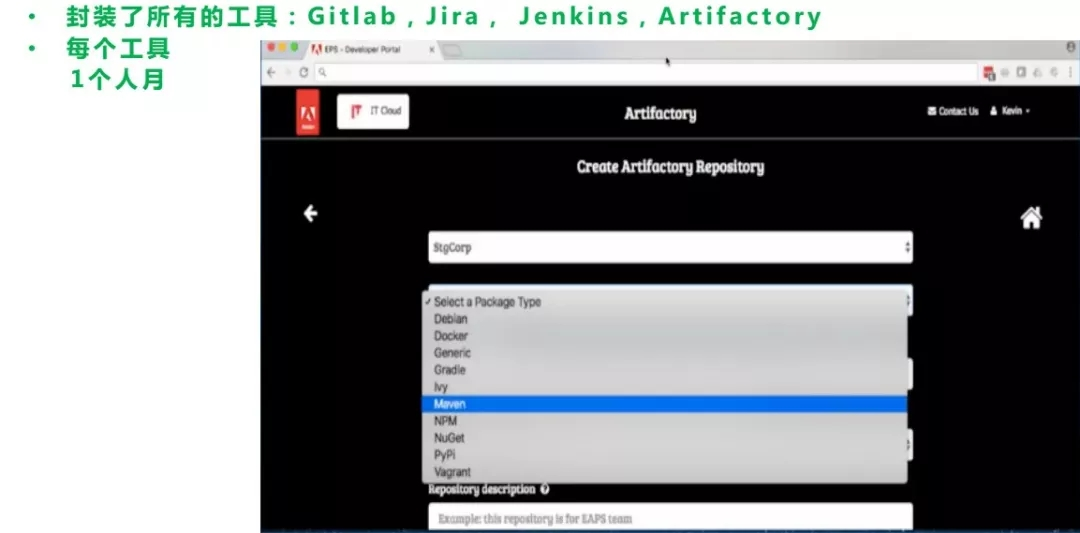Open the StgCorp dropdown
The image size is (1080, 533).
pos(670,247)
